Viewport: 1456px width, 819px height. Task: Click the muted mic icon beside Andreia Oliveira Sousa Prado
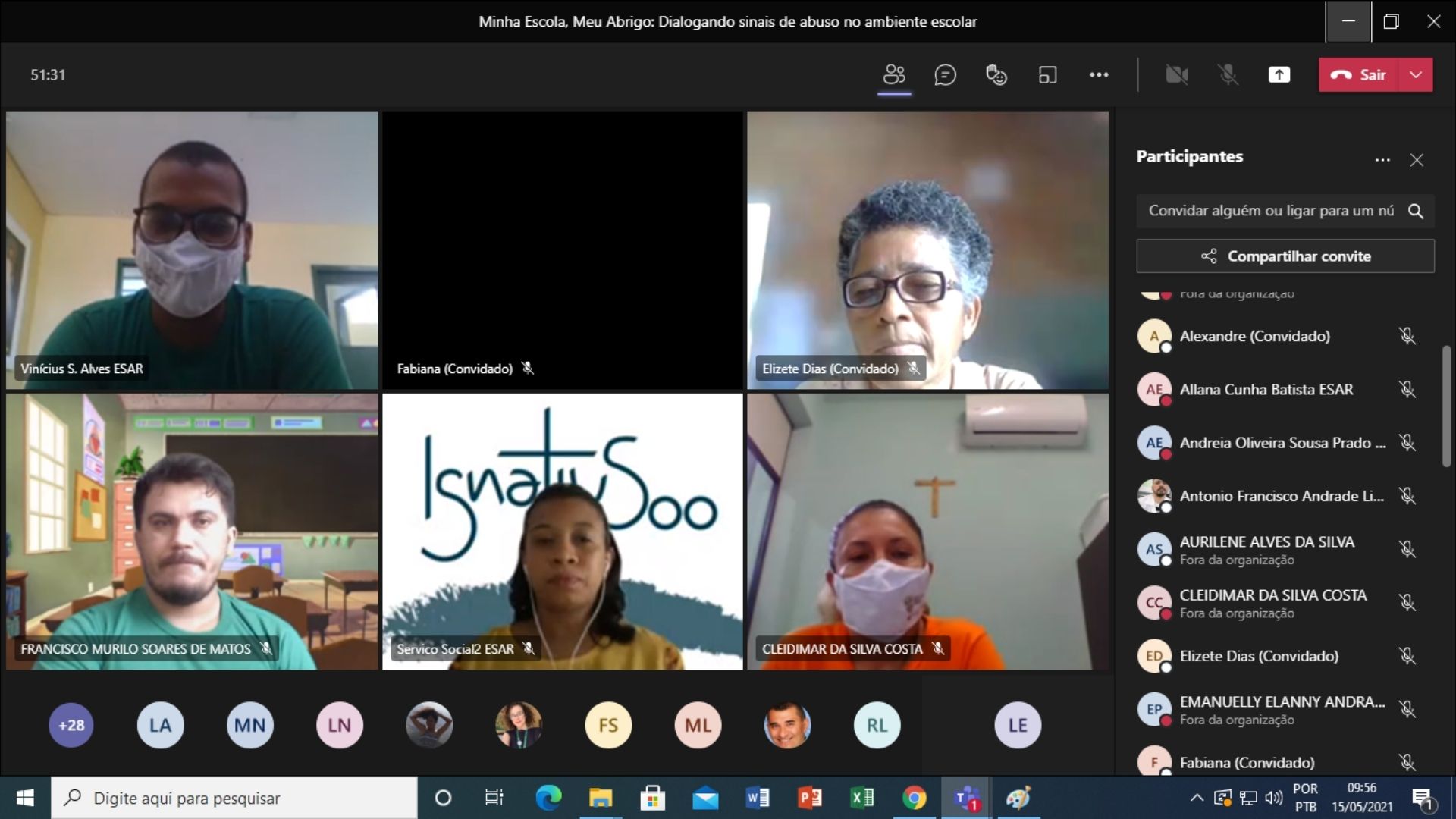point(1407,443)
